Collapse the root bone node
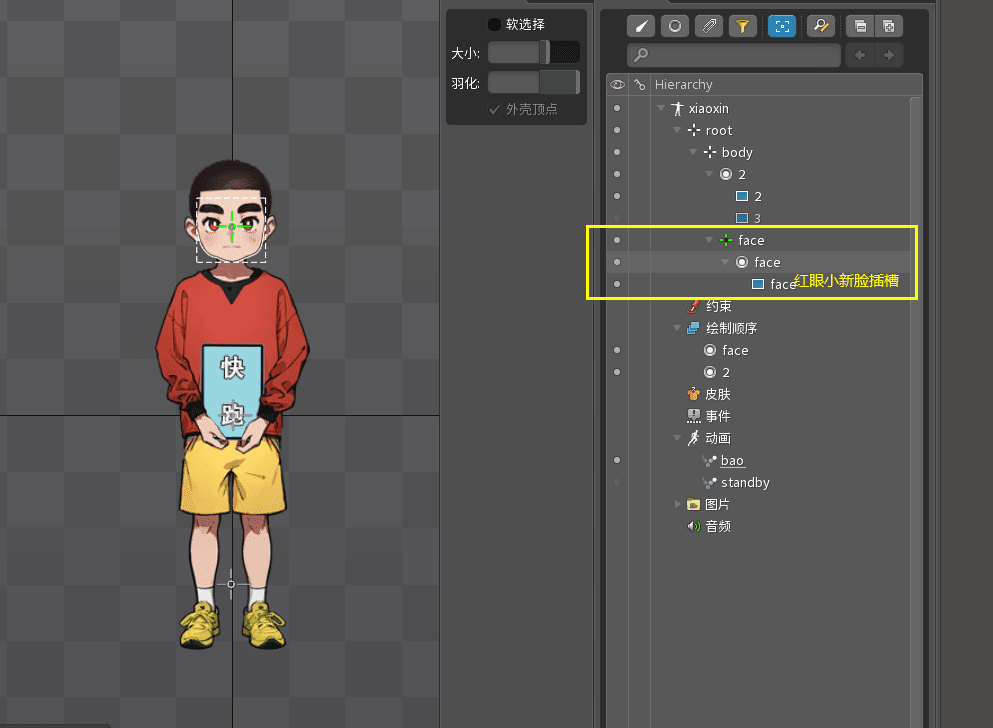Image resolution: width=993 pixels, height=728 pixels. pos(677,131)
